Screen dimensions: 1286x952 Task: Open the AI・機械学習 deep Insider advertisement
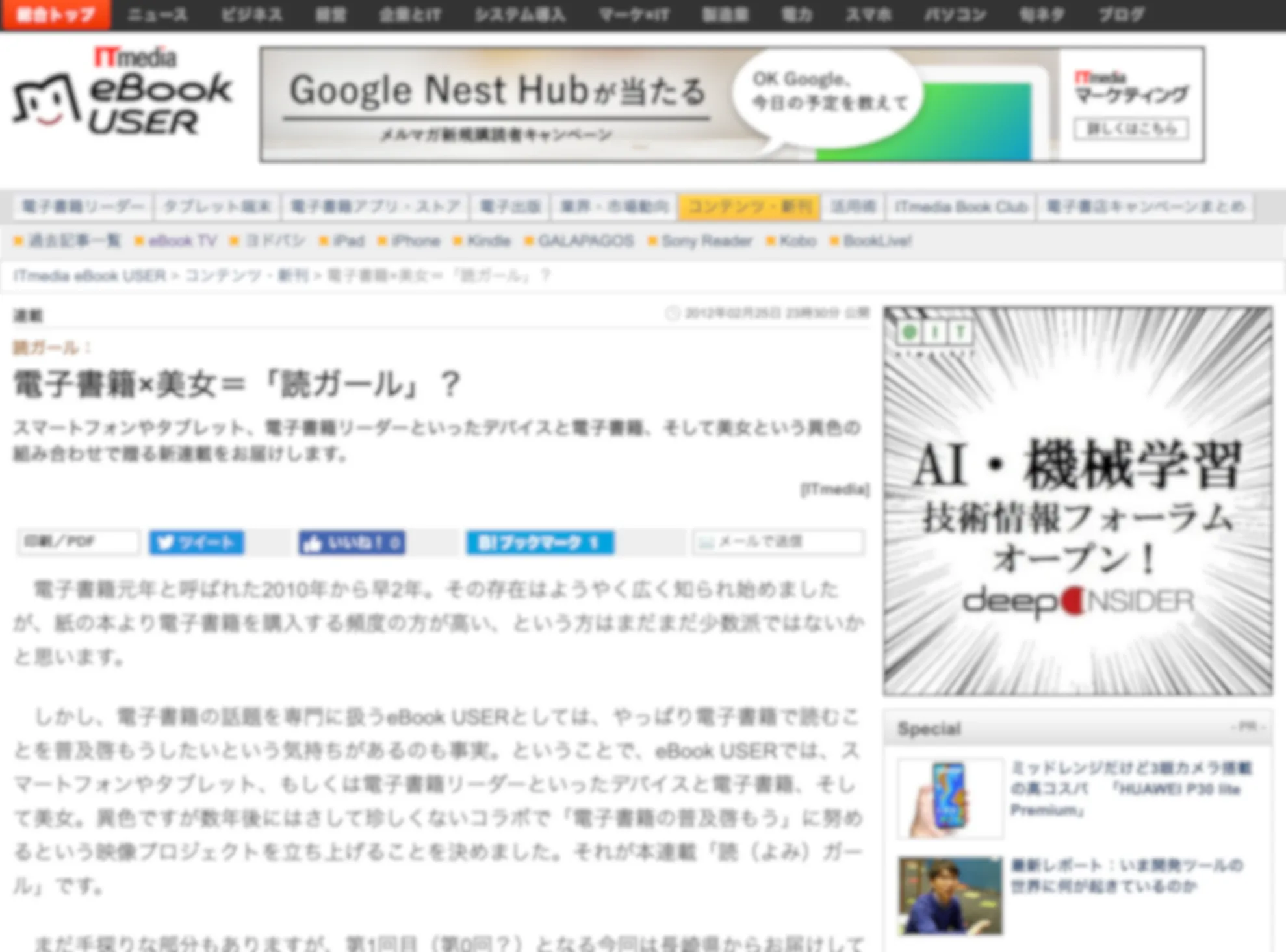(1077, 500)
